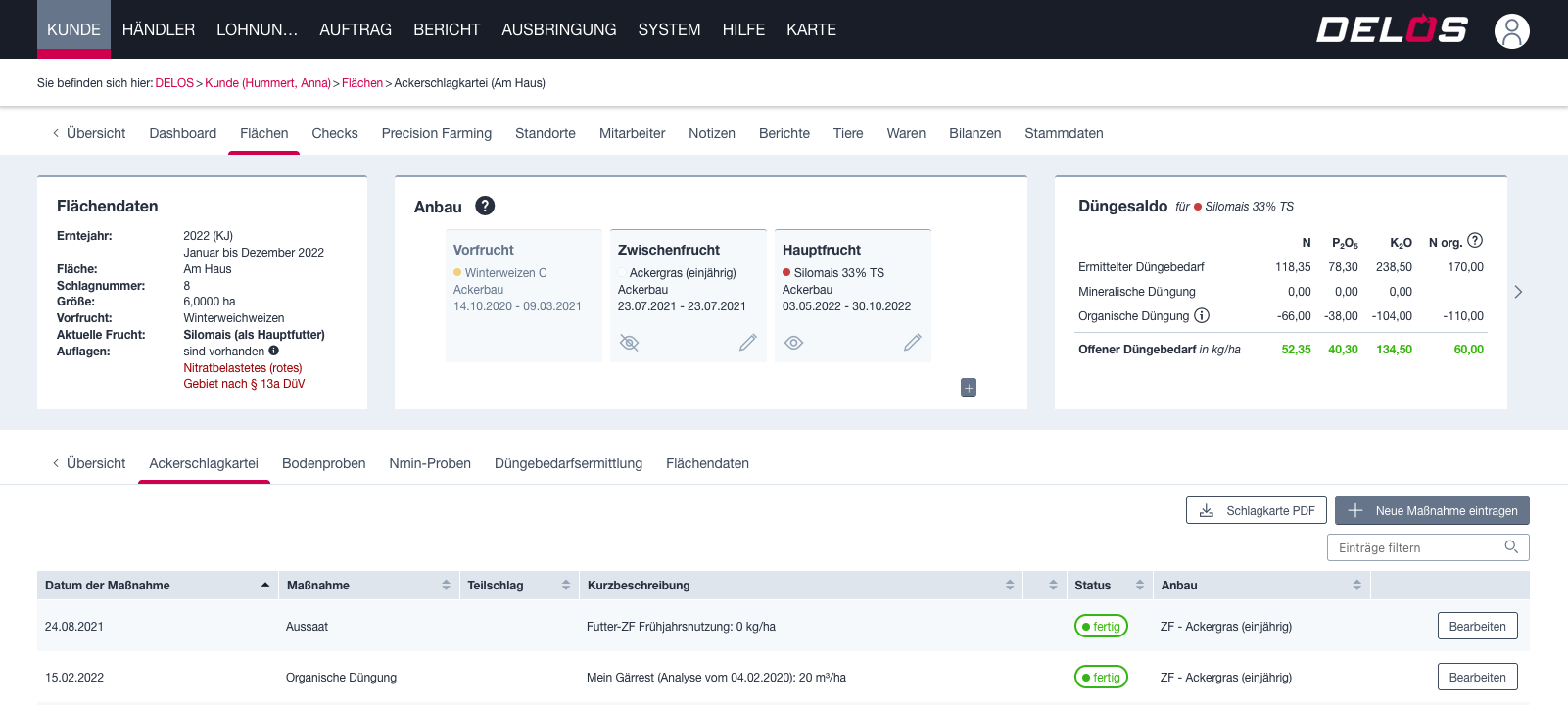
Task: Edit the Zwischenfrucht entry with the pencil
Action: (748, 343)
